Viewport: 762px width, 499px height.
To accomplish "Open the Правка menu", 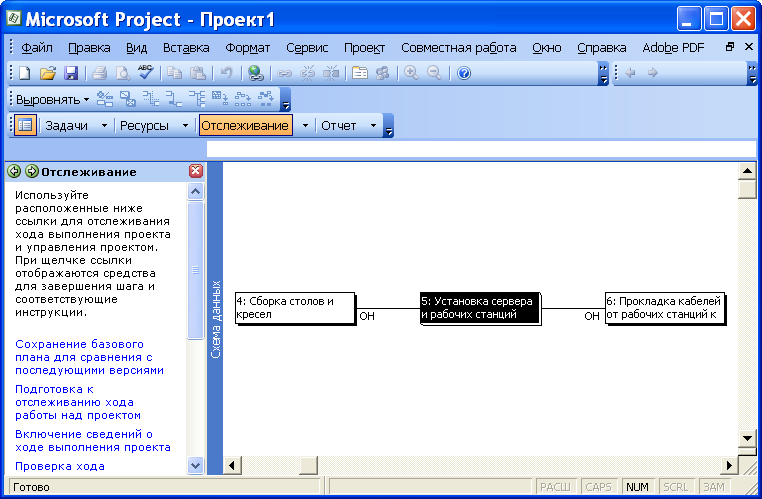I will 89,48.
